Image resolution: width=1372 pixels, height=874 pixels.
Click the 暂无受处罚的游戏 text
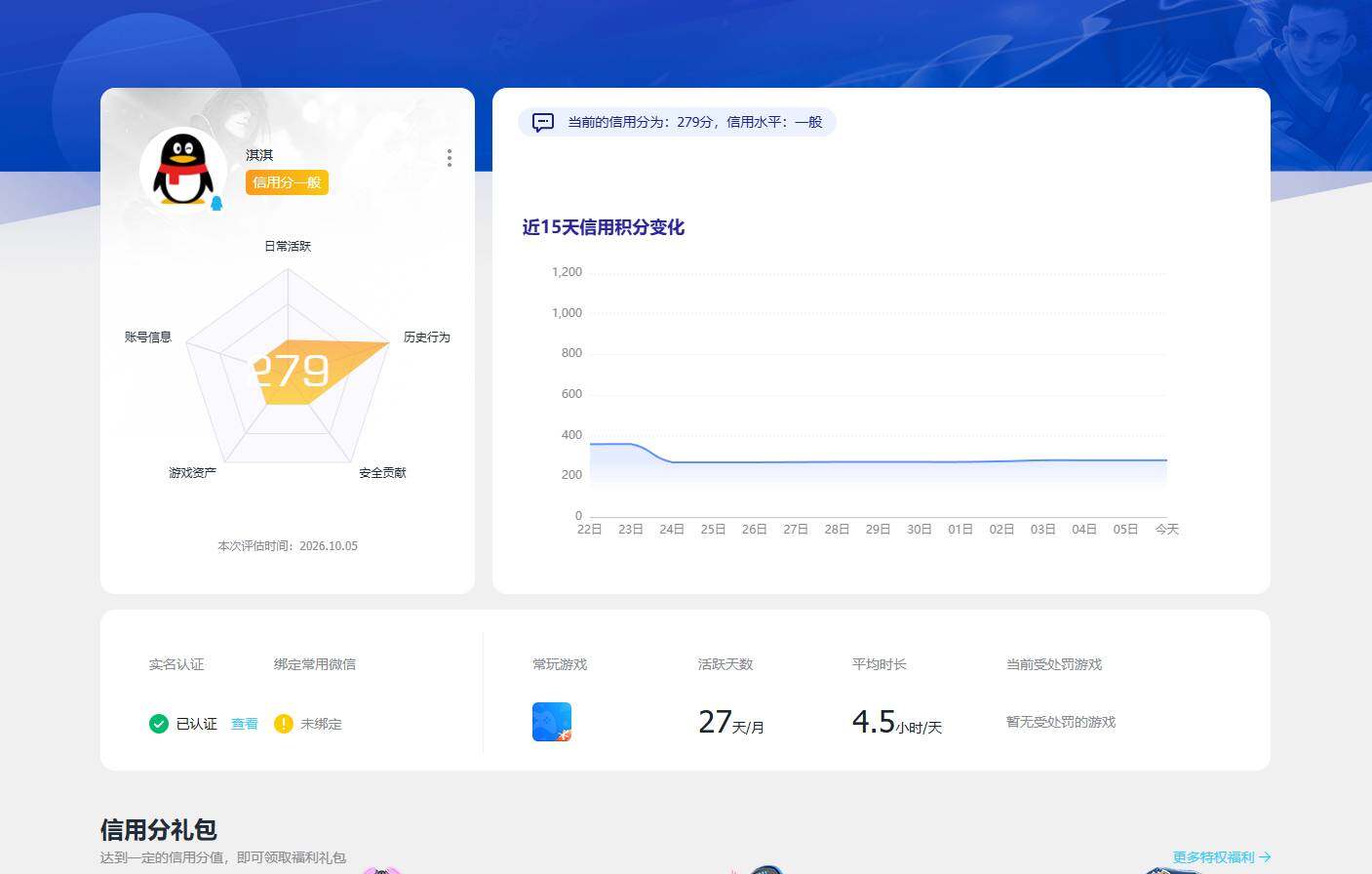(x=1061, y=722)
